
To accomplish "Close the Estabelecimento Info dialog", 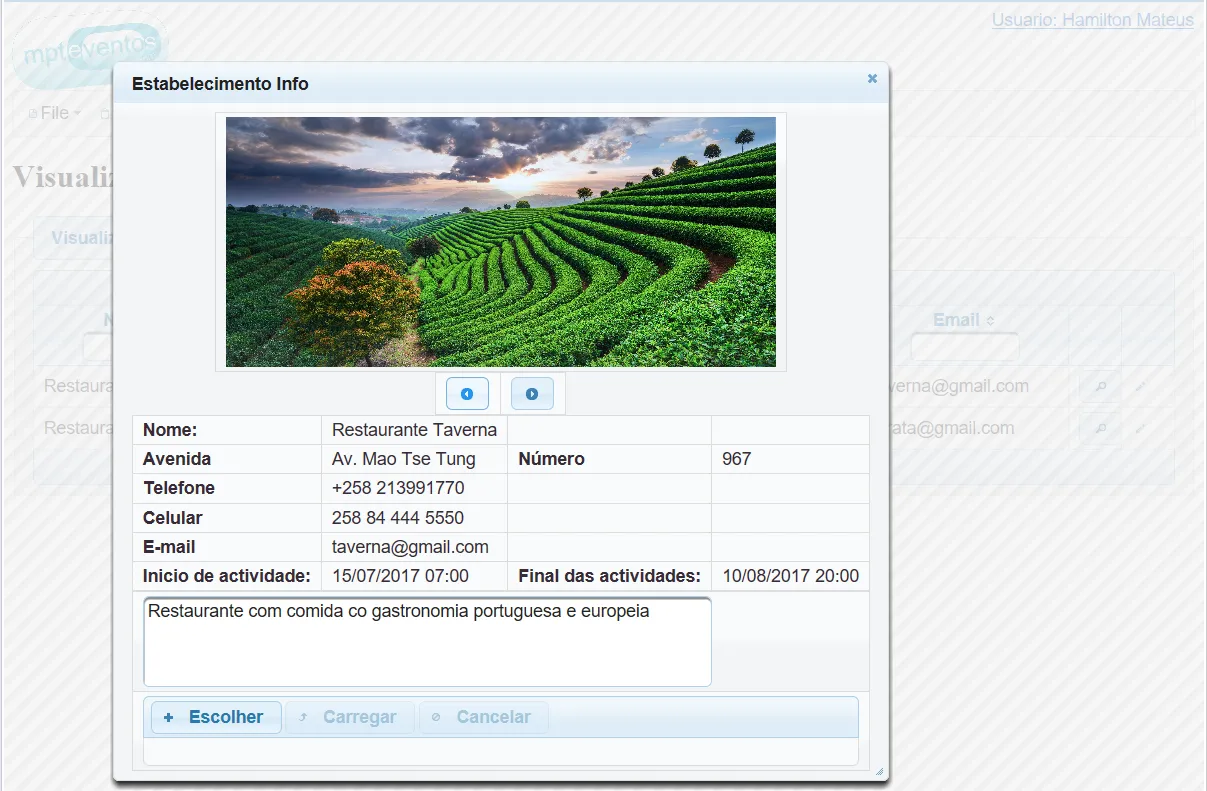I will pos(872,78).
